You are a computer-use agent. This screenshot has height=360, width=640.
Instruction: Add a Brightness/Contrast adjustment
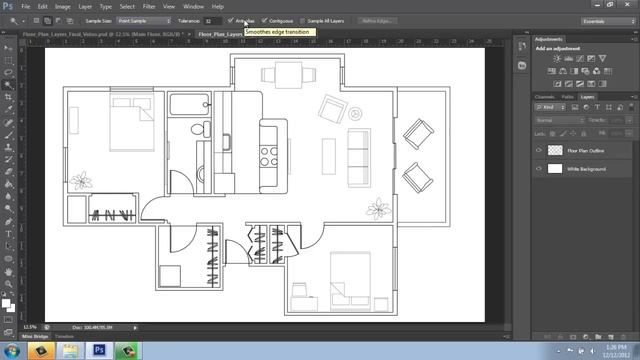[x=557, y=59]
